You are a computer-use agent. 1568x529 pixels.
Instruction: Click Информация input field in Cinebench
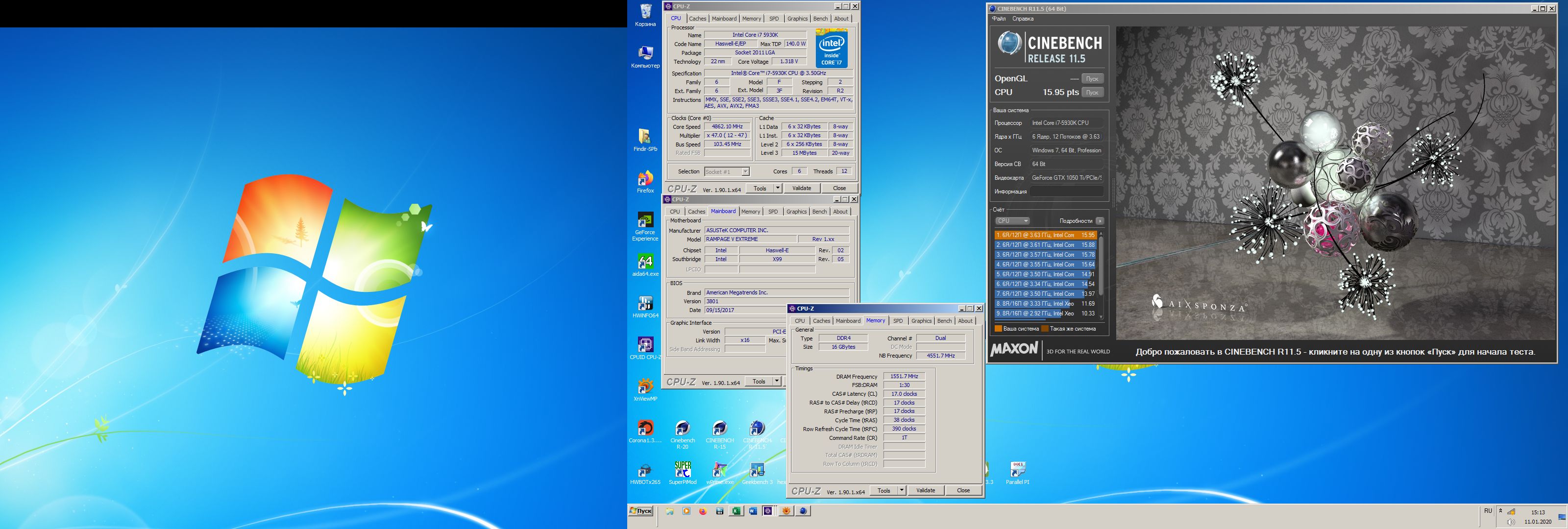click(x=1067, y=192)
